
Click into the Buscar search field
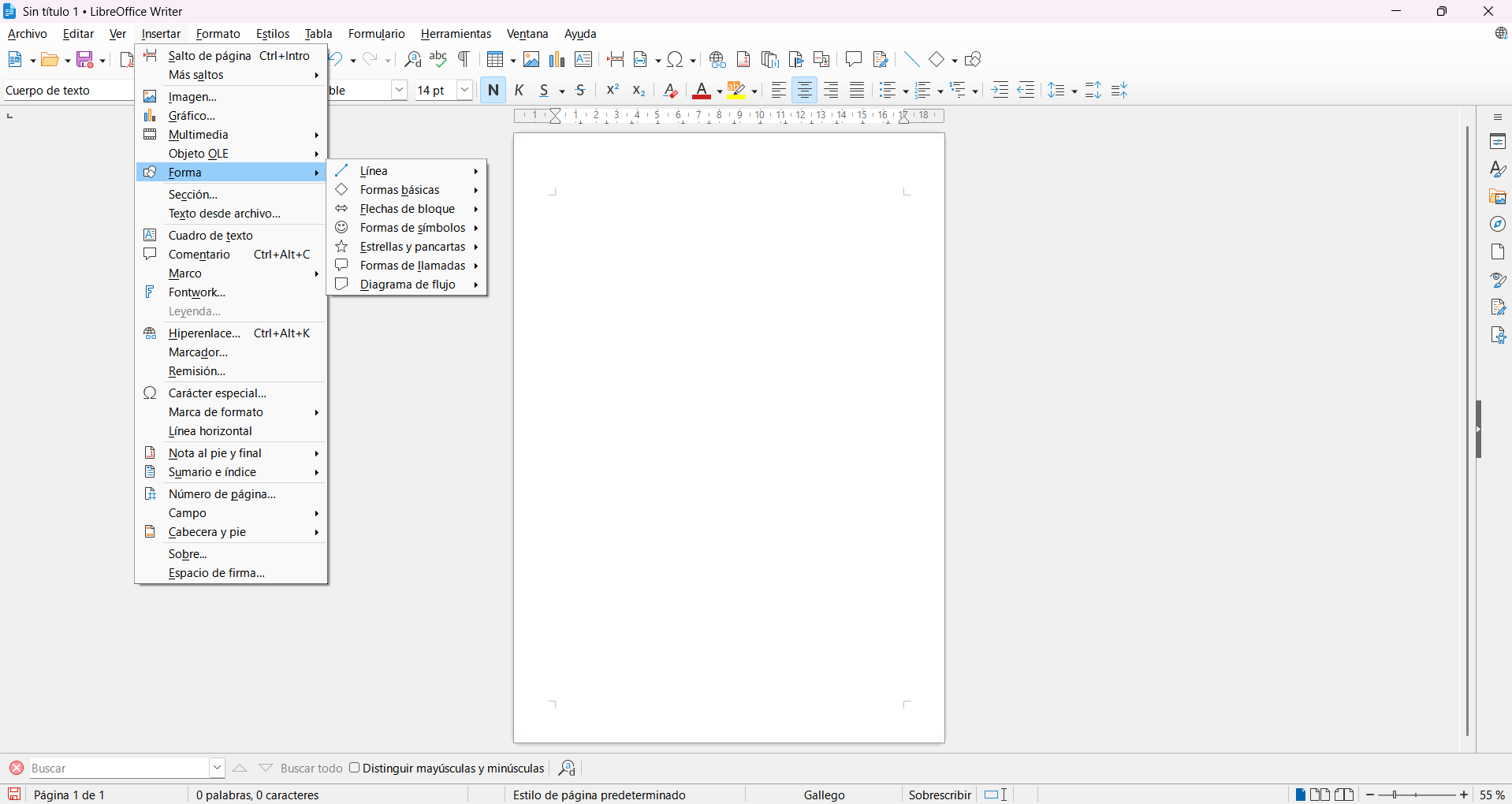(118, 768)
